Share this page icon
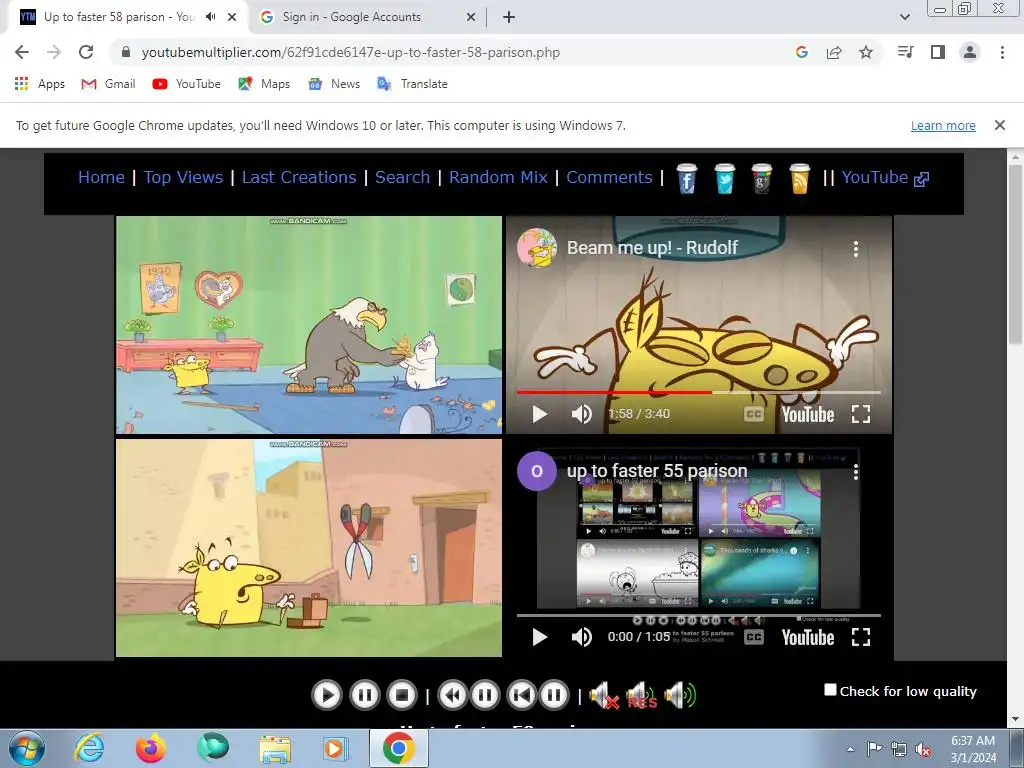This screenshot has height=768, width=1024. pos(834,52)
